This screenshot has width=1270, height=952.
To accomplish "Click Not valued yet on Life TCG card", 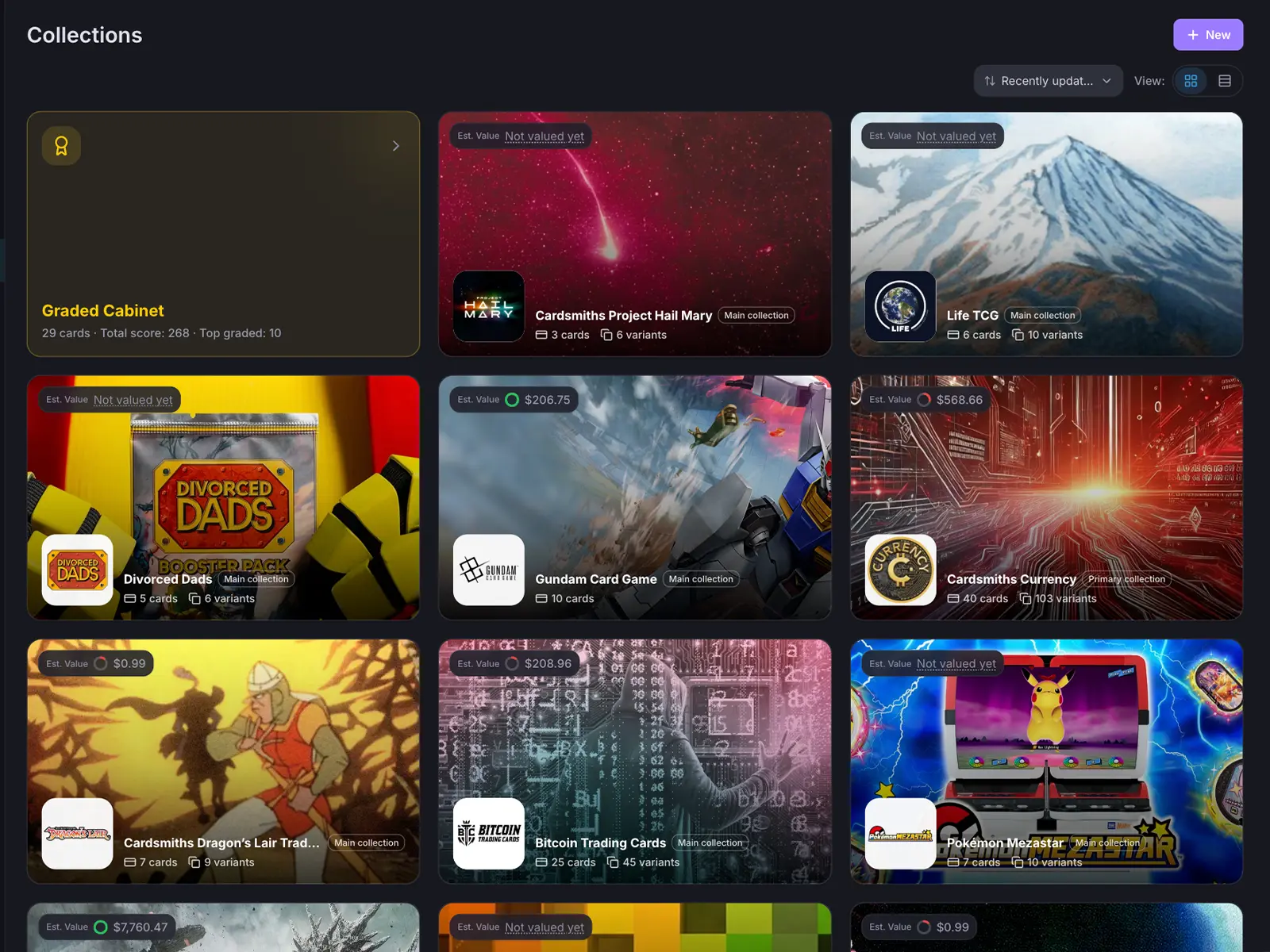I will (x=956, y=136).
